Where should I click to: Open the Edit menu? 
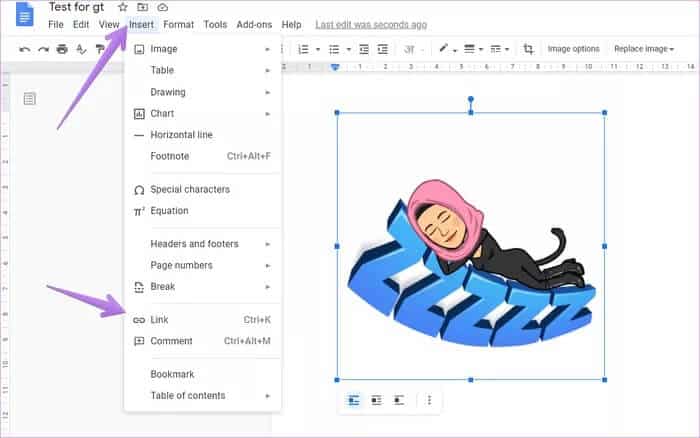click(81, 25)
